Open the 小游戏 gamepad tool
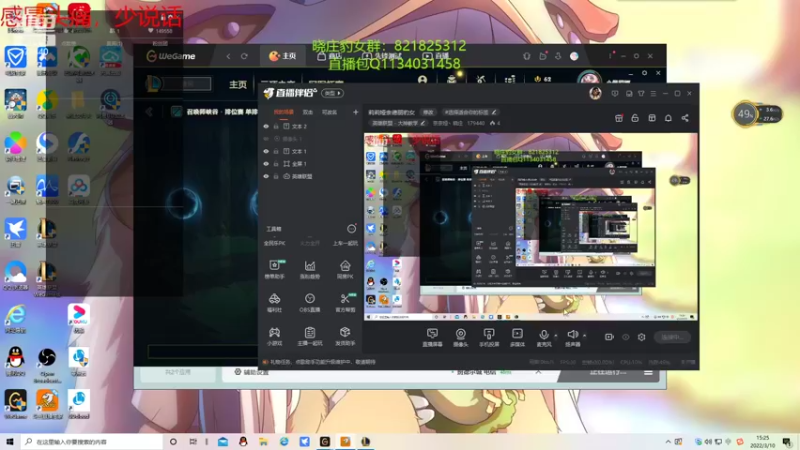800x450 pixels. pos(274,336)
